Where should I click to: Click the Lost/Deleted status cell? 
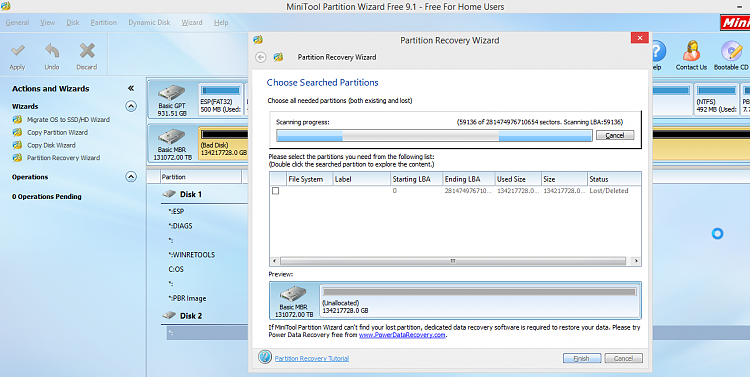point(609,191)
